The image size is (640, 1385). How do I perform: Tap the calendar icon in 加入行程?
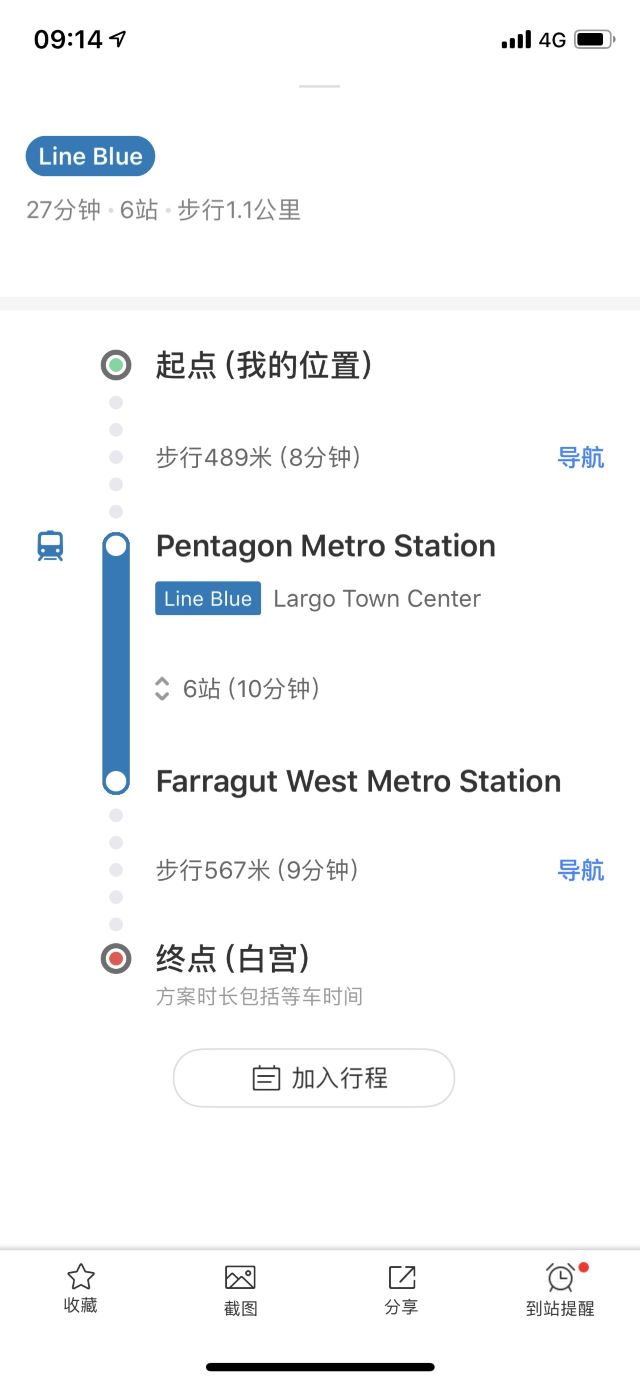coord(266,1078)
